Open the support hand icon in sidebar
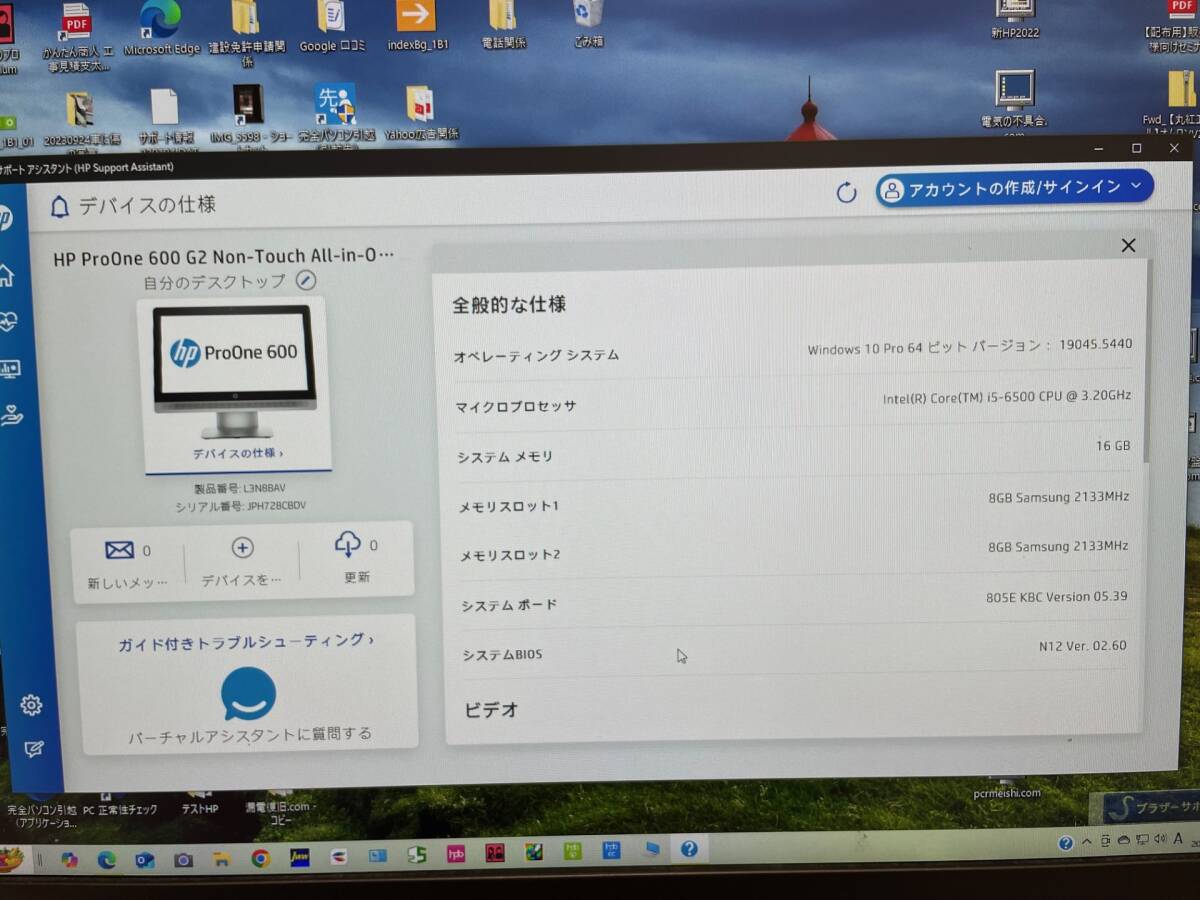This screenshot has width=1200, height=900. [x=12, y=416]
